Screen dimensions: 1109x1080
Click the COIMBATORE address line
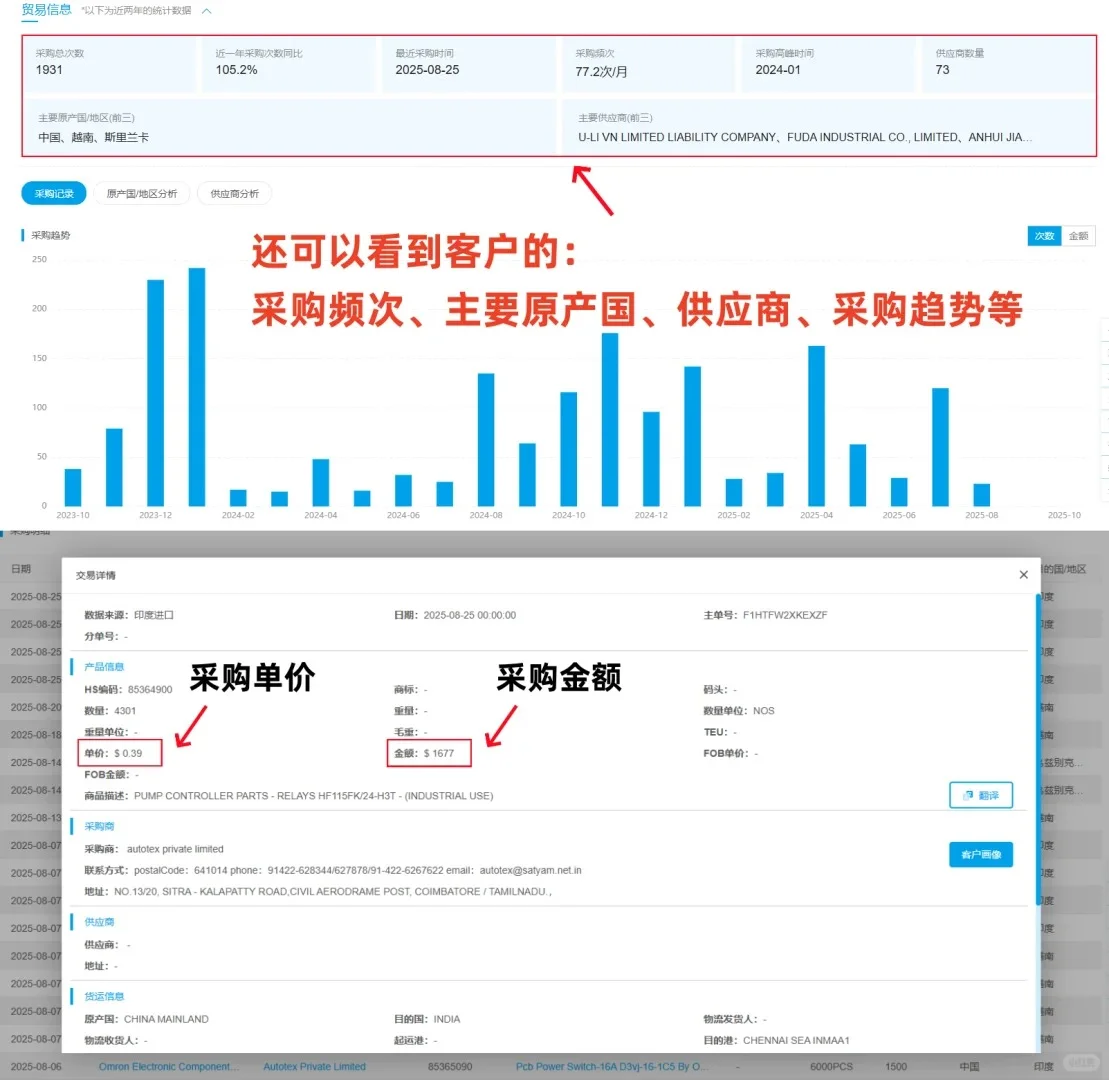point(333,891)
